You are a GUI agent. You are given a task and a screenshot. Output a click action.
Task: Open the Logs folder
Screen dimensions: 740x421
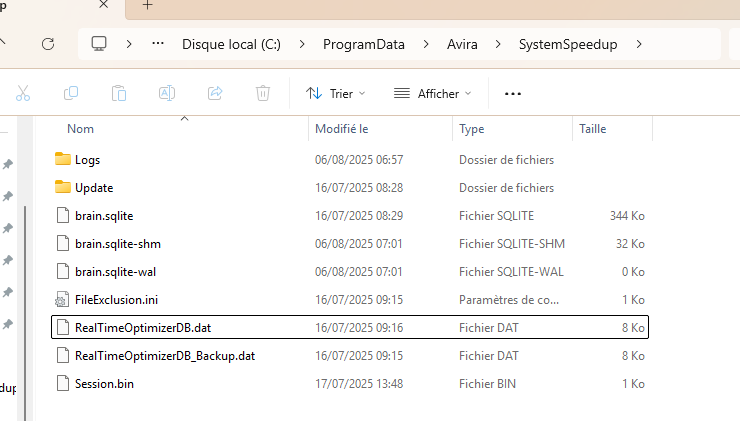point(87,160)
